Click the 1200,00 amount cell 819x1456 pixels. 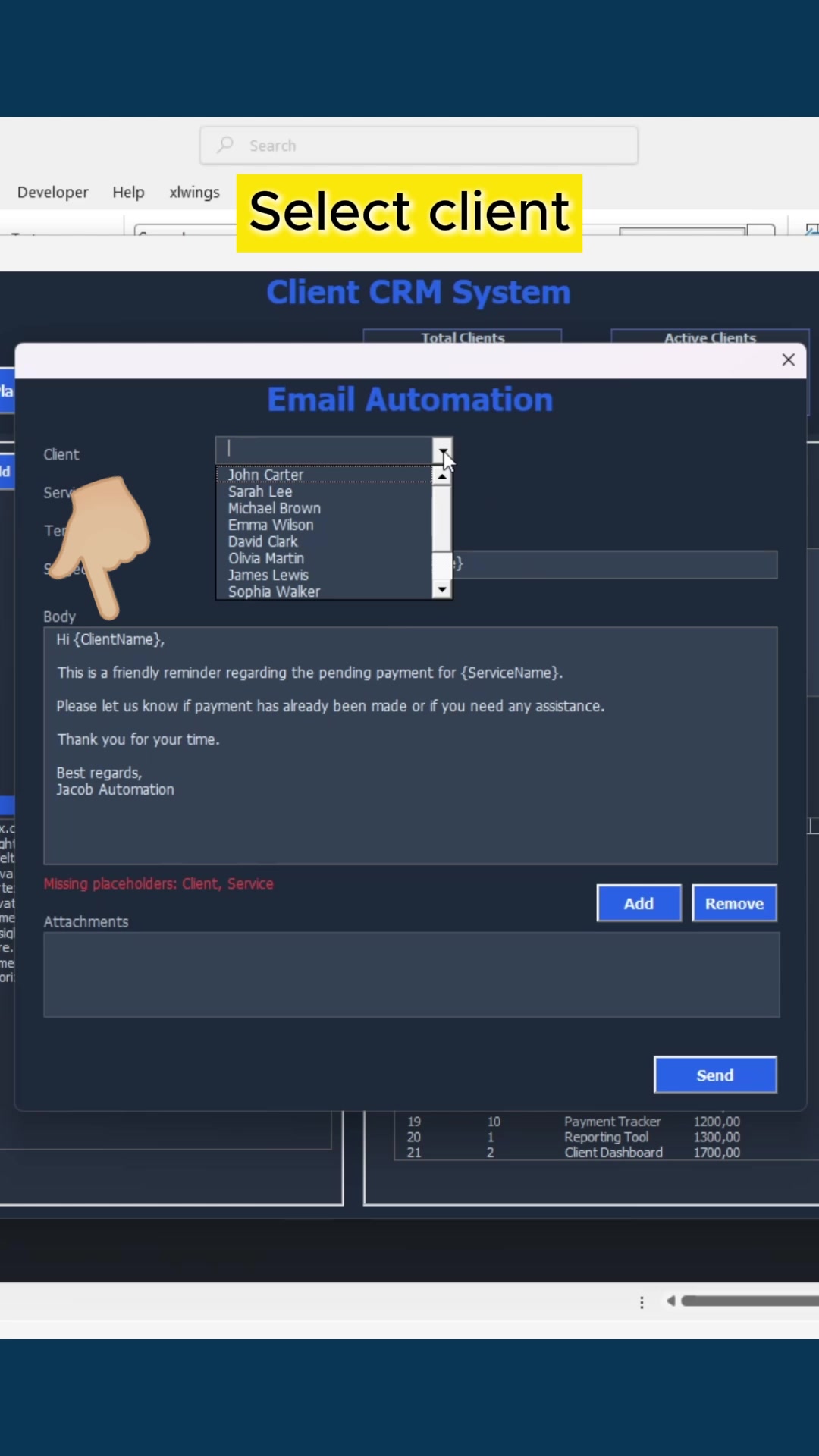[x=717, y=1122]
